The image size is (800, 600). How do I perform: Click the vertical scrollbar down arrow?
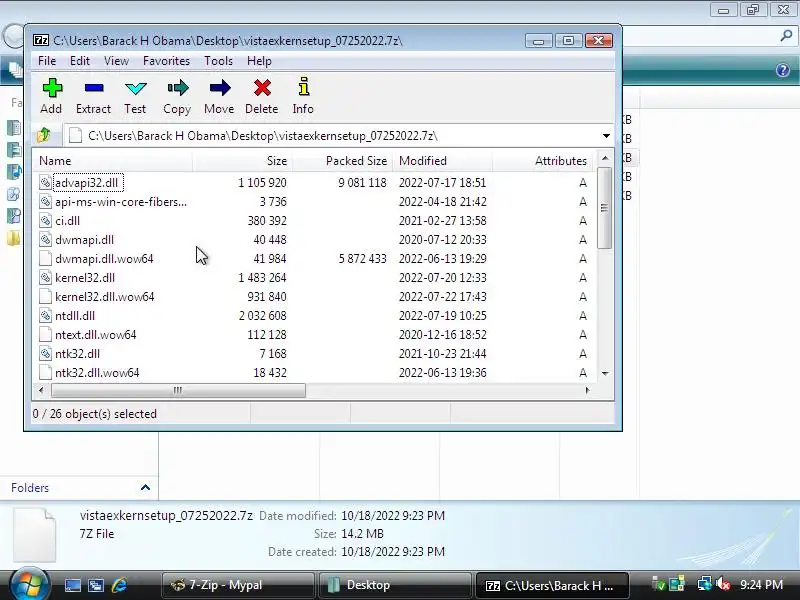pyautogui.click(x=605, y=373)
